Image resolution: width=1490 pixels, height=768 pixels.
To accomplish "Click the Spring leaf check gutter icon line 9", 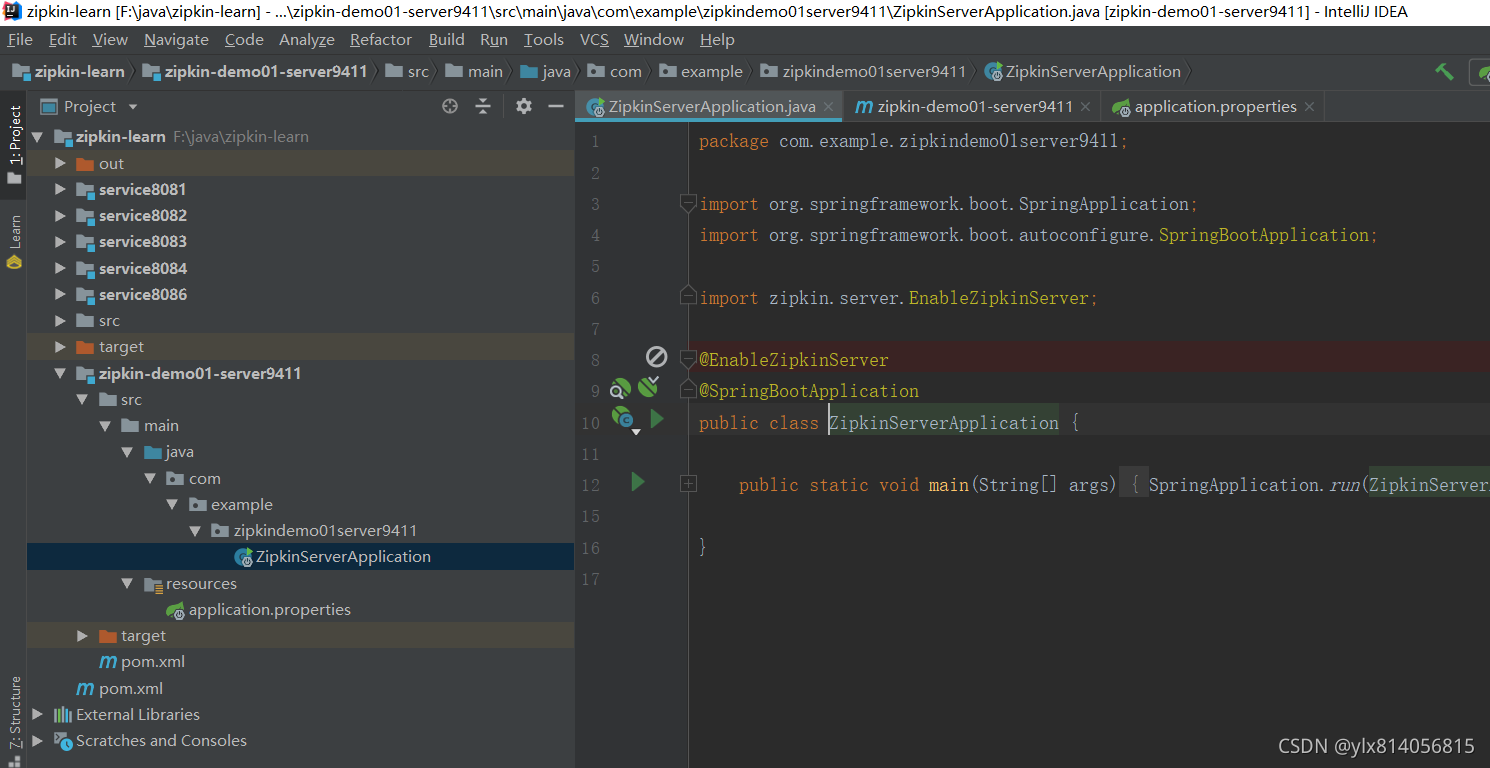I will (649, 386).
